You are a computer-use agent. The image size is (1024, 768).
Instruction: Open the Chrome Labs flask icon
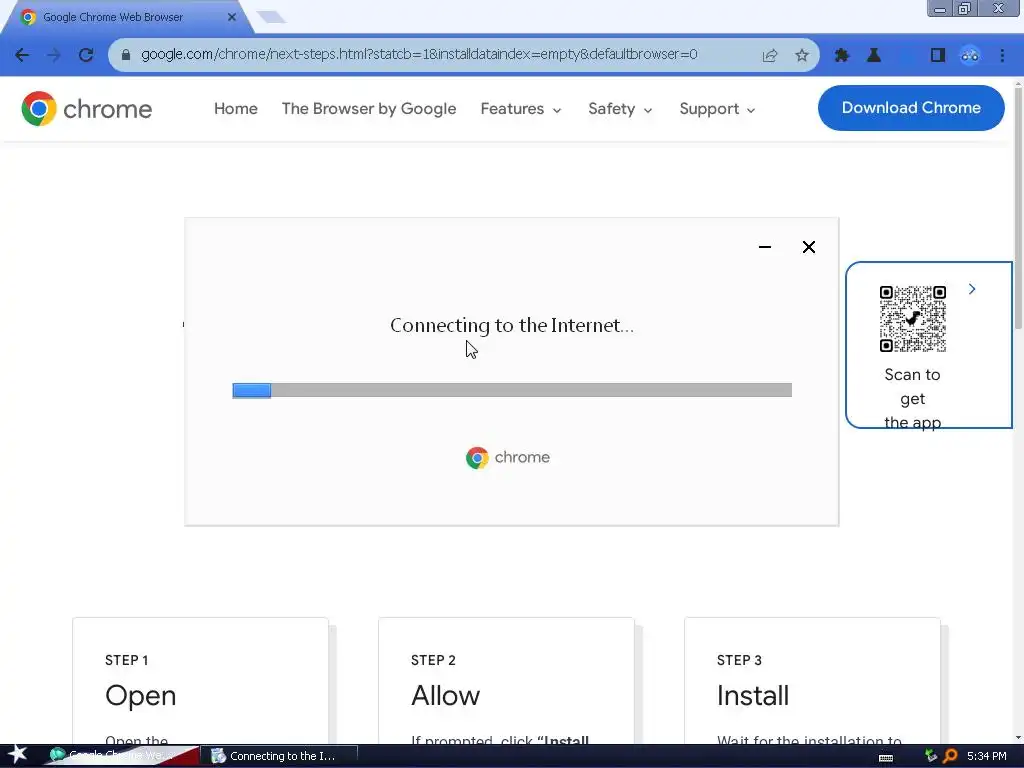[x=874, y=55]
